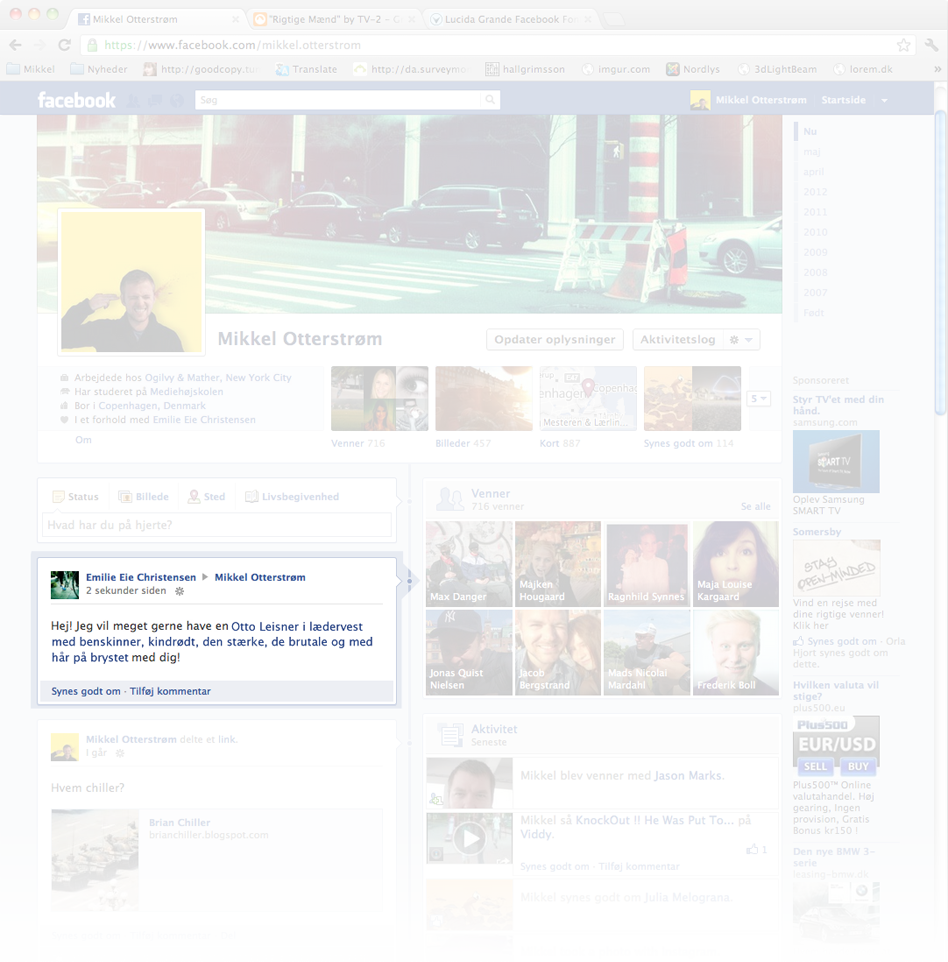Open friend requests icon in header
Viewport: 948px width, 962px height.
(133, 101)
